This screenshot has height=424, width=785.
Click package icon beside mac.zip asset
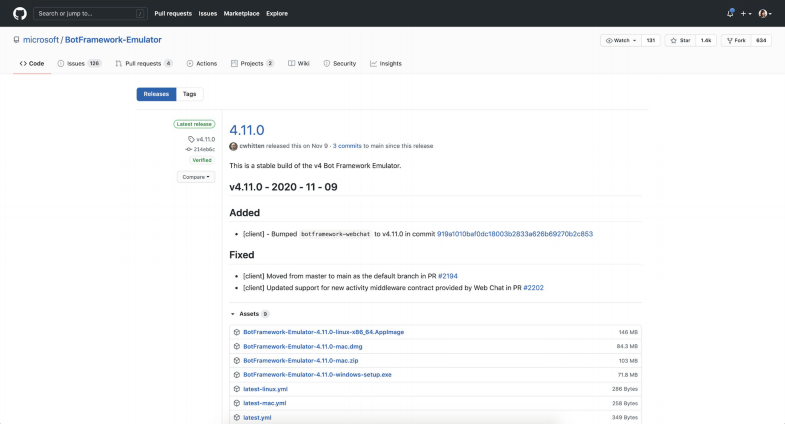click(237, 360)
